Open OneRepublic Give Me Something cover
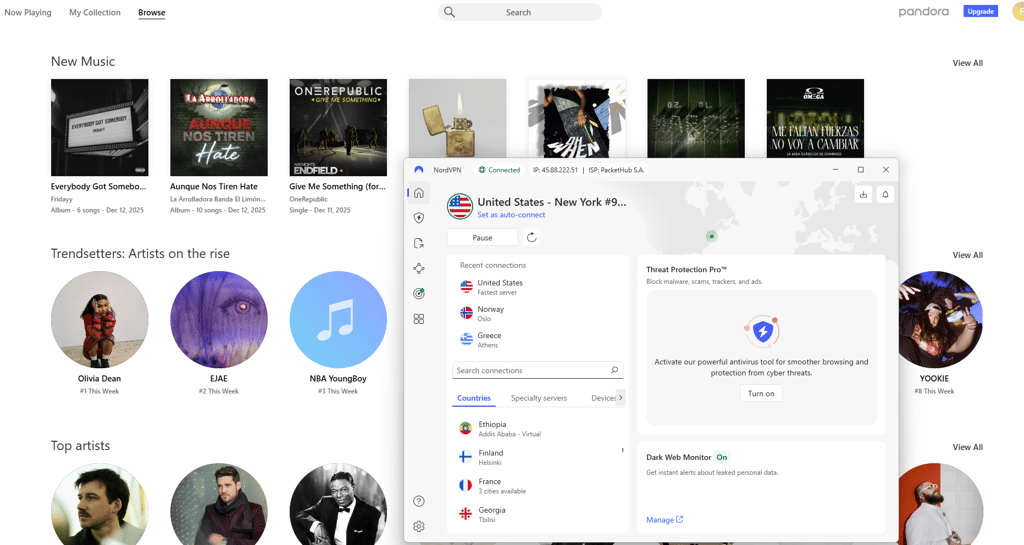 coord(338,127)
